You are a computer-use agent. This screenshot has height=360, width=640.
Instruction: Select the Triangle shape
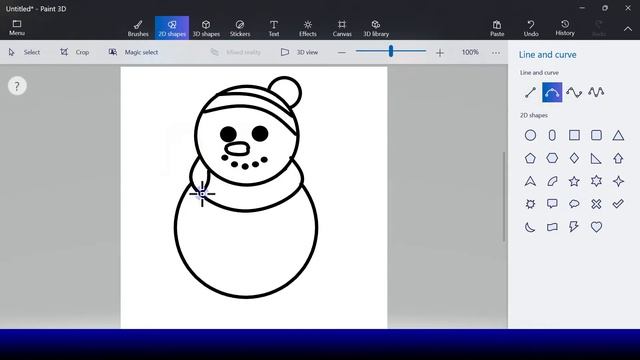(x=618, y=135)
